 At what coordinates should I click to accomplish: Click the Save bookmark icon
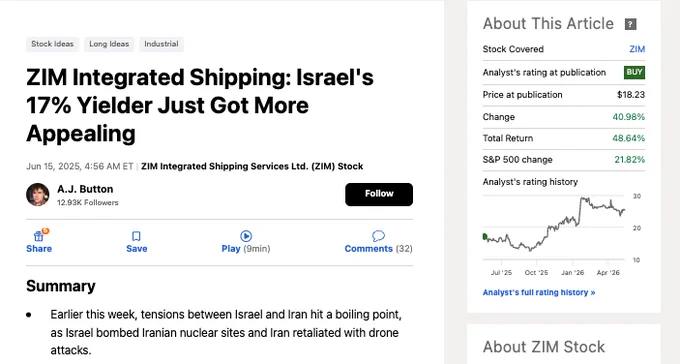click(136, 236)
